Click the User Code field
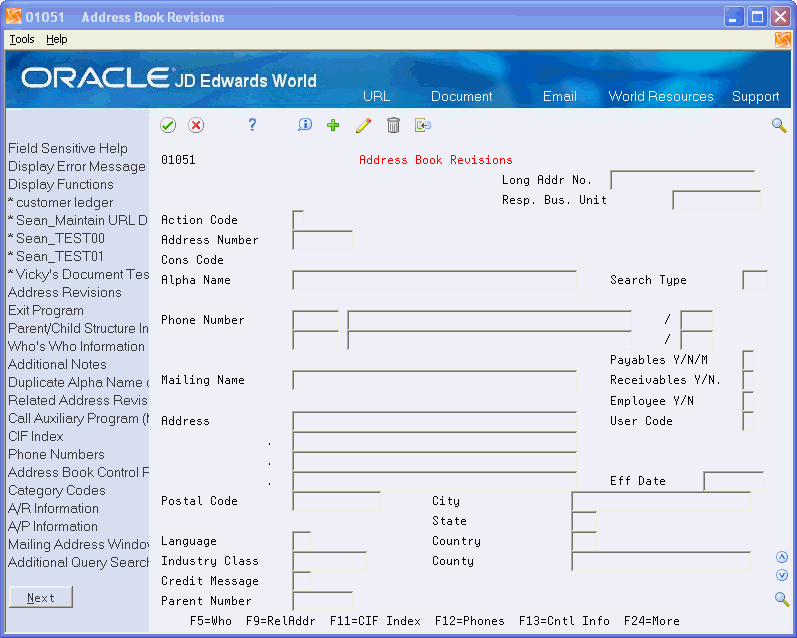 pos(748,421)
